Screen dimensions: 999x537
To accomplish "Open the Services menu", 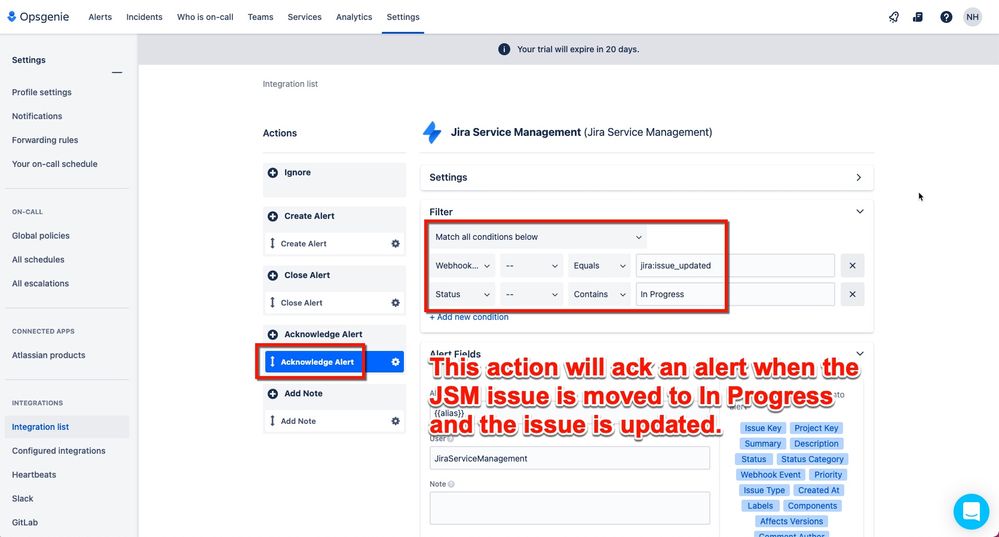I will [x=304, y=17].
